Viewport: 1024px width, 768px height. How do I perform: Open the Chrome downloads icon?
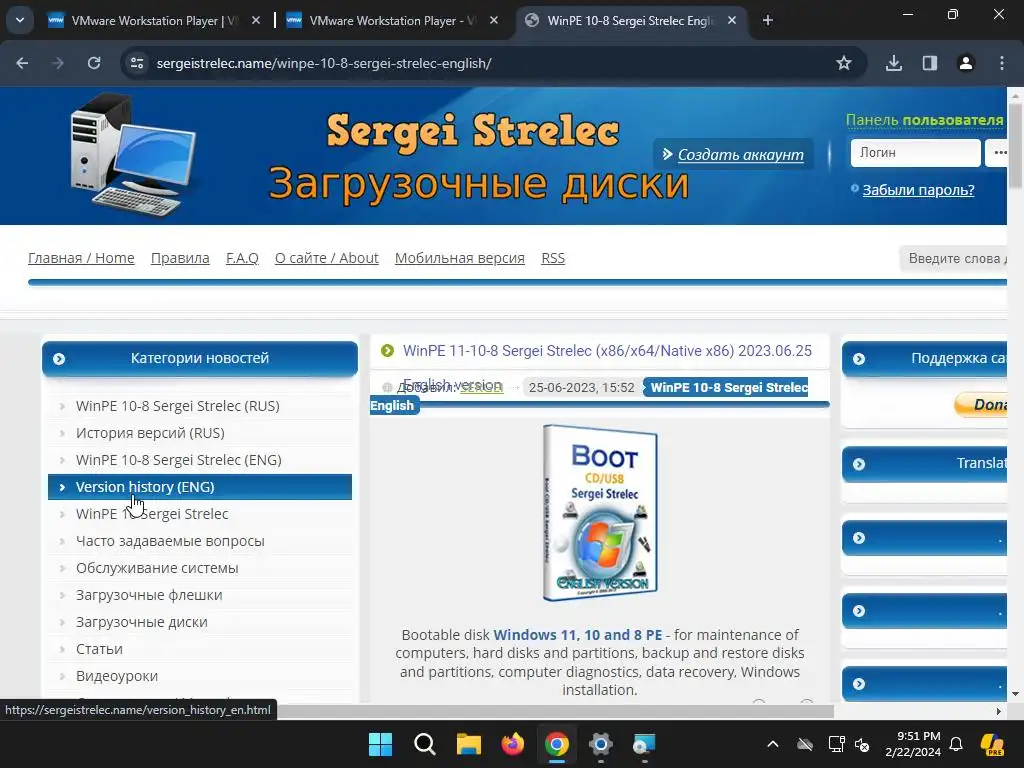click(x=894, y=63)
